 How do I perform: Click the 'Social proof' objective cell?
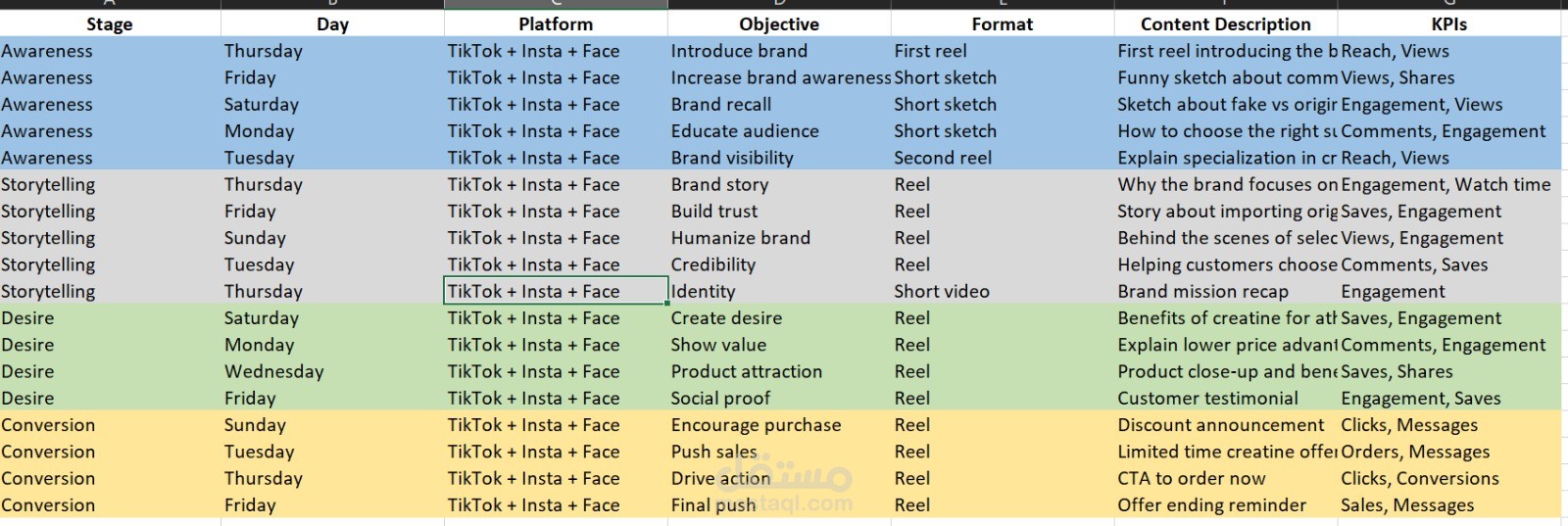(779, 398)
